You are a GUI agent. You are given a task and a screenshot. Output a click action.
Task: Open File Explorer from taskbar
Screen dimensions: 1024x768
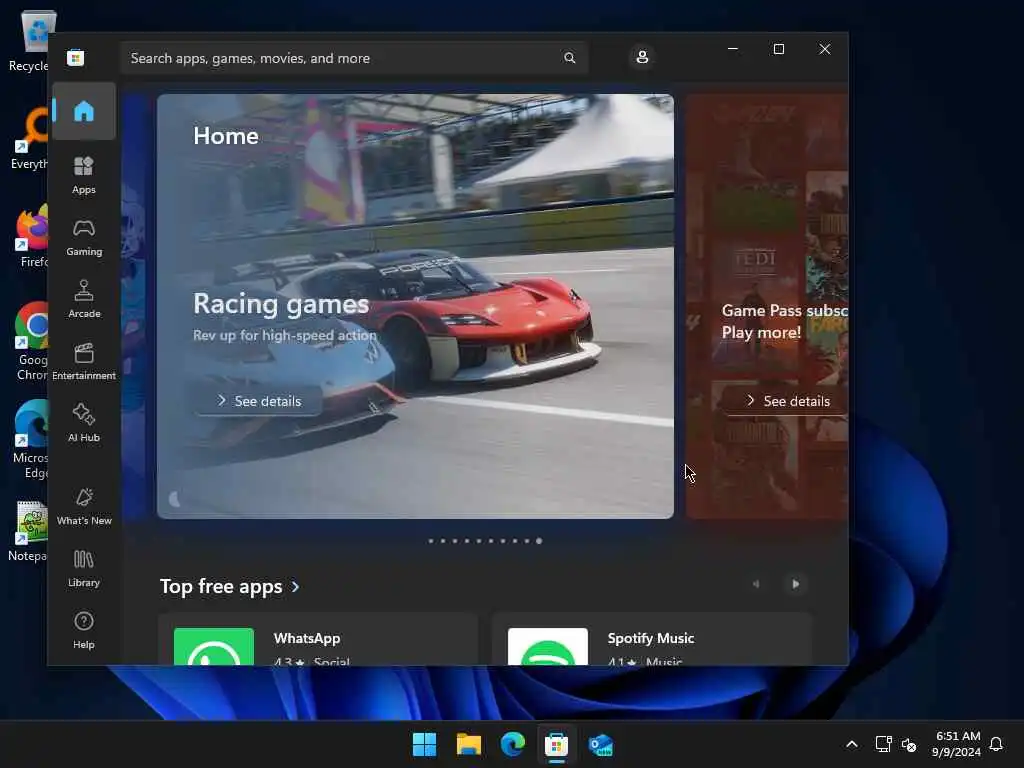click(x=468, y=744)
